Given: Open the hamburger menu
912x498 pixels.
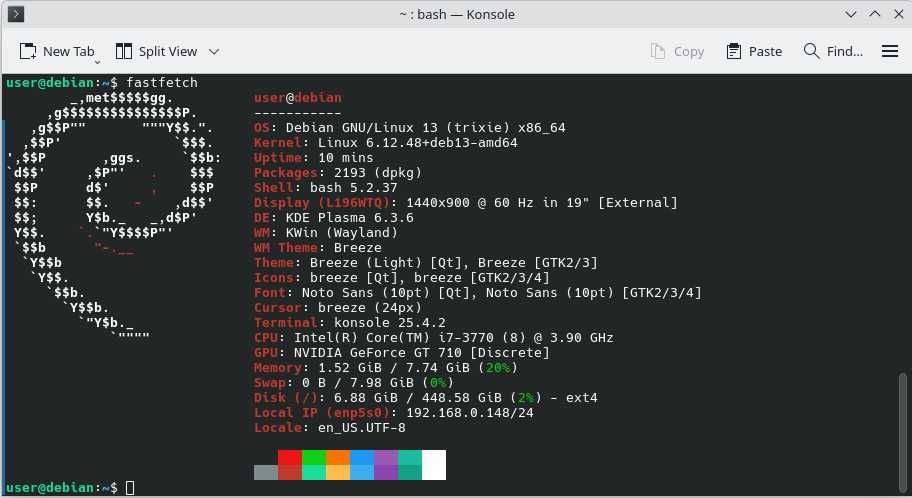Looking at the screenshot, I should (x=890, y=51).
